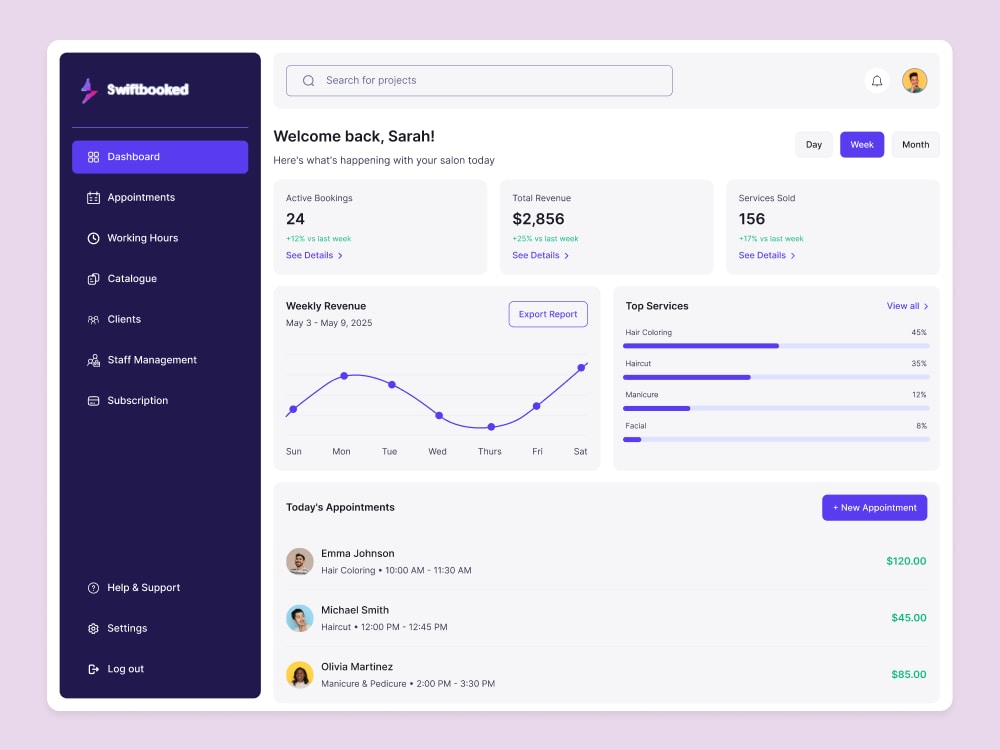Viewport: 1000px width, 750px height.
Task: Click the Haircut progress bar
Action: [x=776, y=377]
